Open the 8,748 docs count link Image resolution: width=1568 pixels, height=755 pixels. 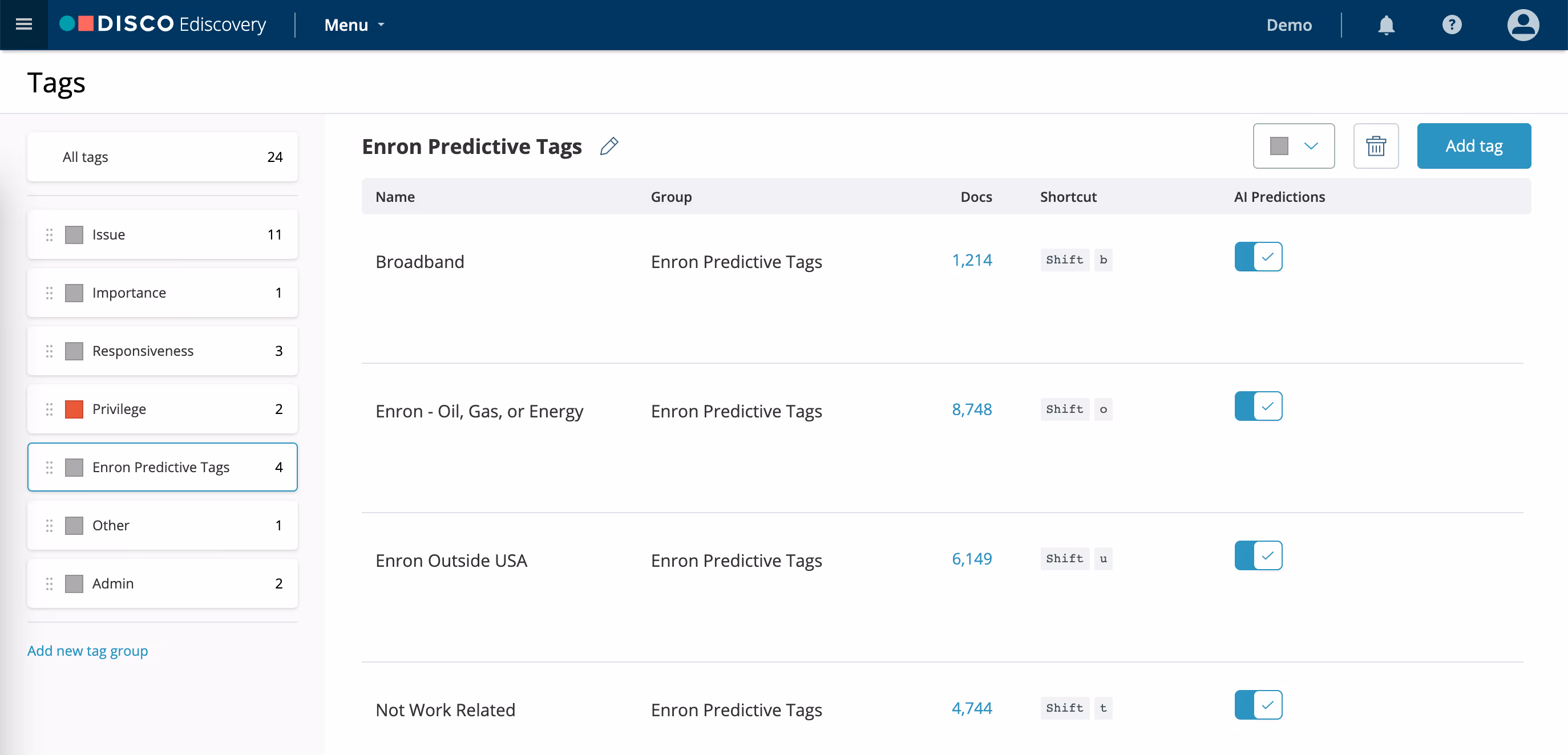(972, 409)
